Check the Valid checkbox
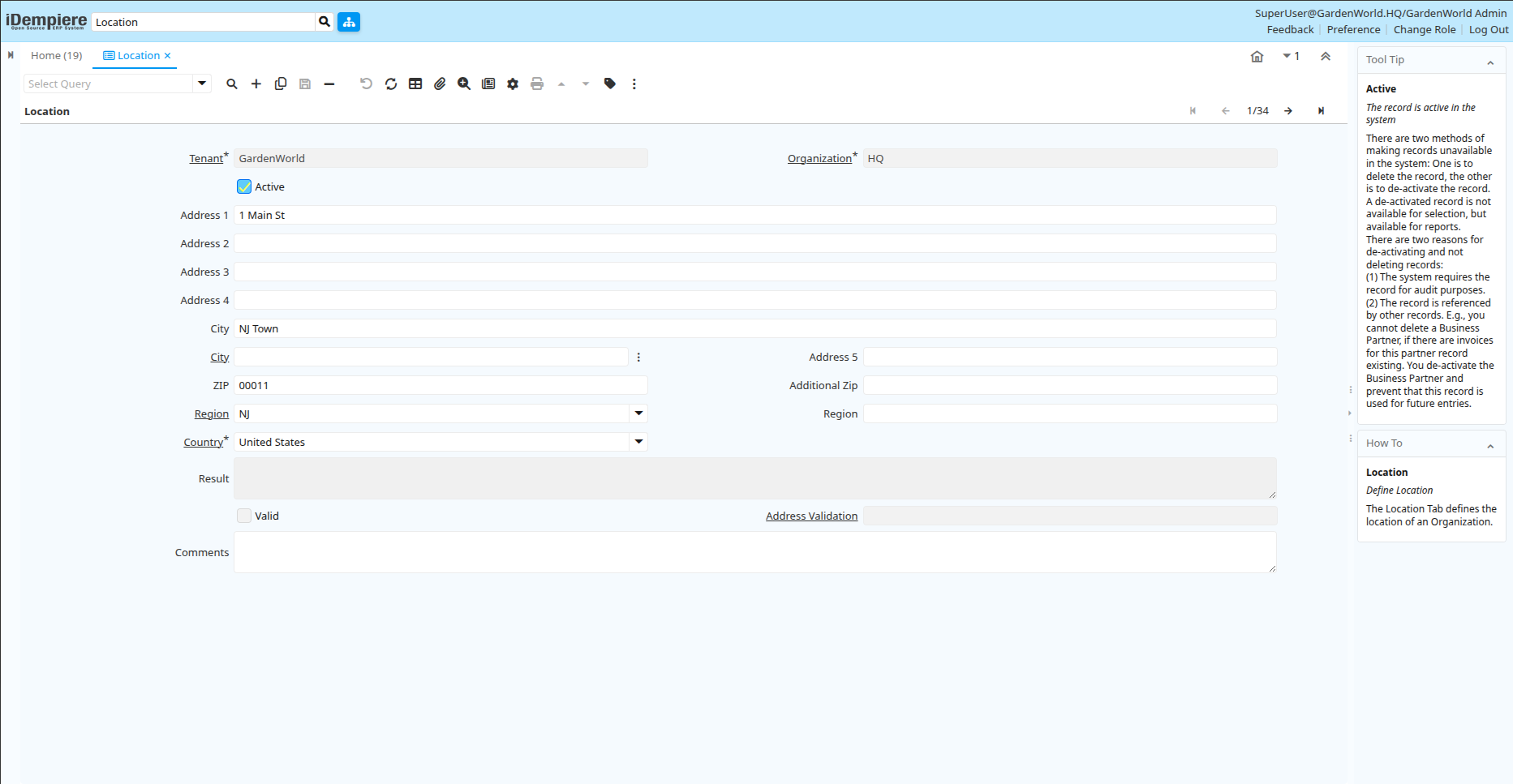 point(244,516)
